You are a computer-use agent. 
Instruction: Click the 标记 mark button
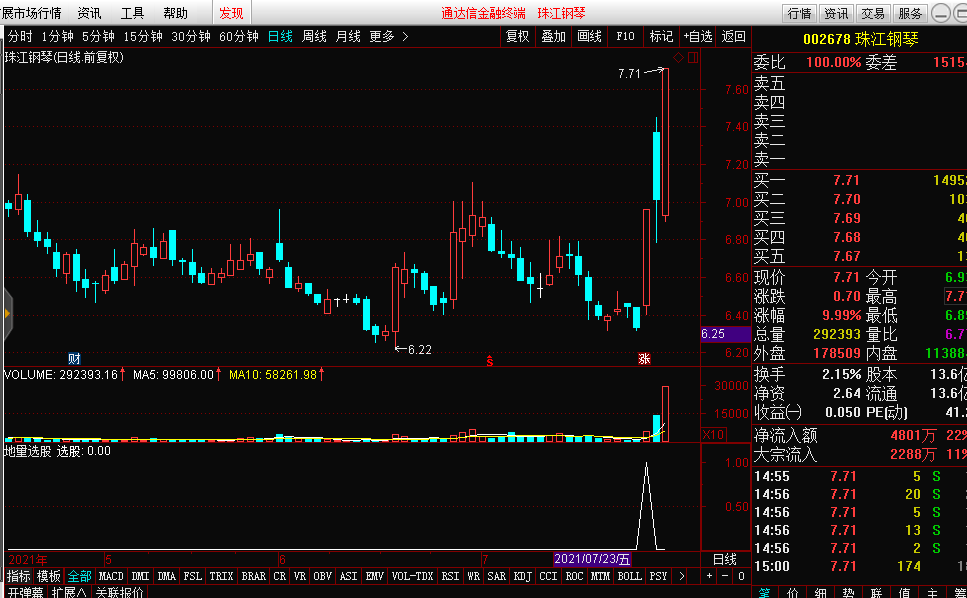pyautogui.click(x=661, y=37)
